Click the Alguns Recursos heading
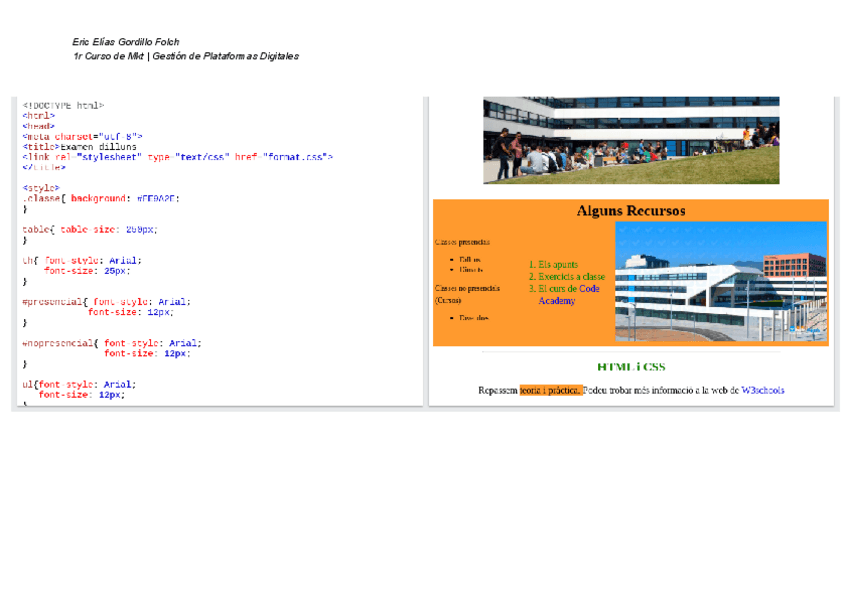This screenshot has width=848, height=600. tap(630, 211)
